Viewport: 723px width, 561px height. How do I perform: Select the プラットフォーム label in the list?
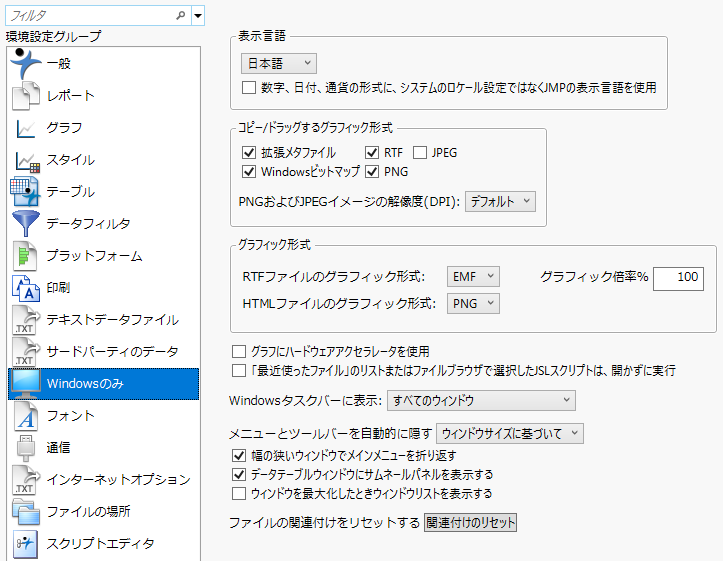(95, 255)
